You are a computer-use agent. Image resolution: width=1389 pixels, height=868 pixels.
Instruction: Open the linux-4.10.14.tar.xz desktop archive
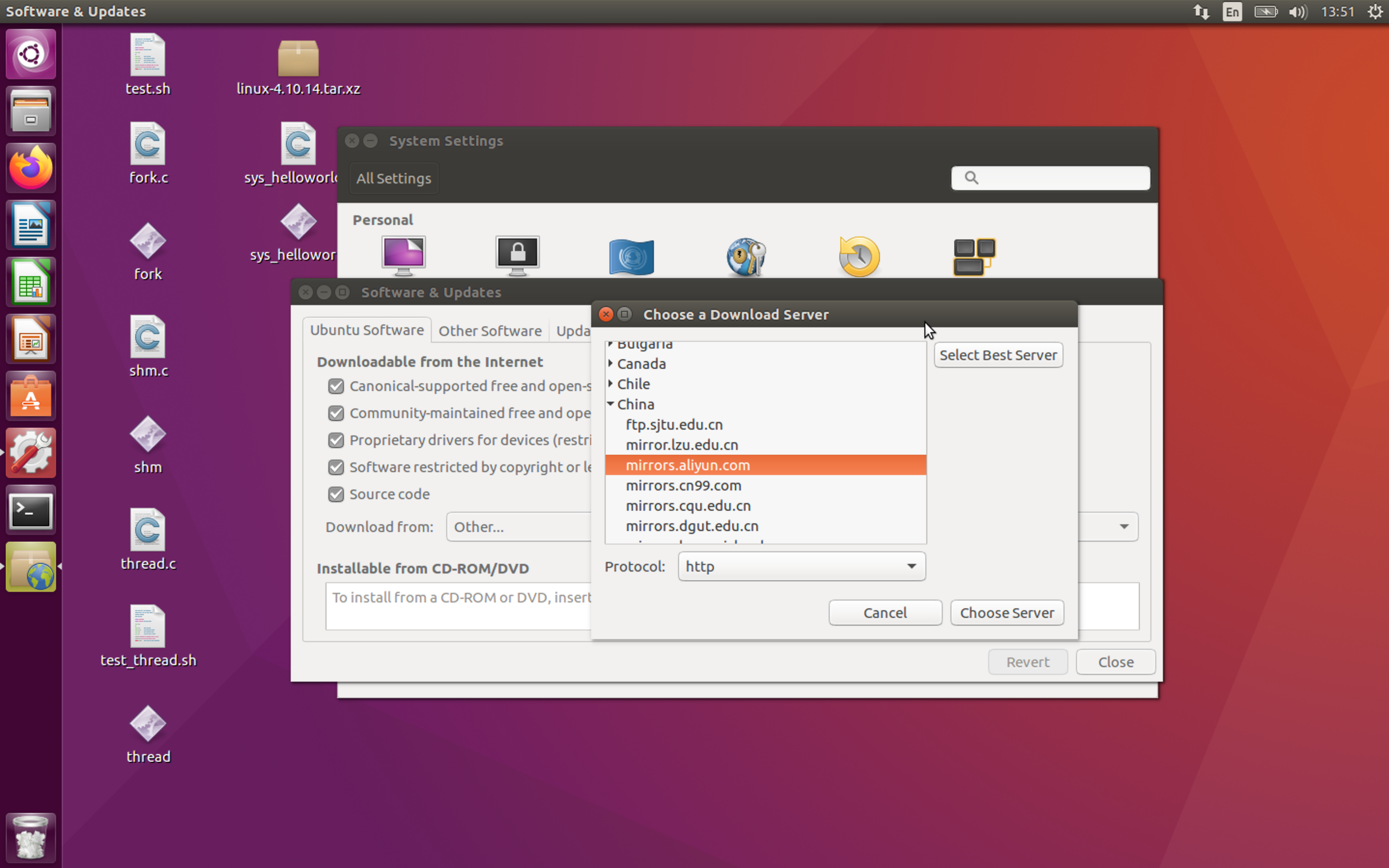pos(298,59)
